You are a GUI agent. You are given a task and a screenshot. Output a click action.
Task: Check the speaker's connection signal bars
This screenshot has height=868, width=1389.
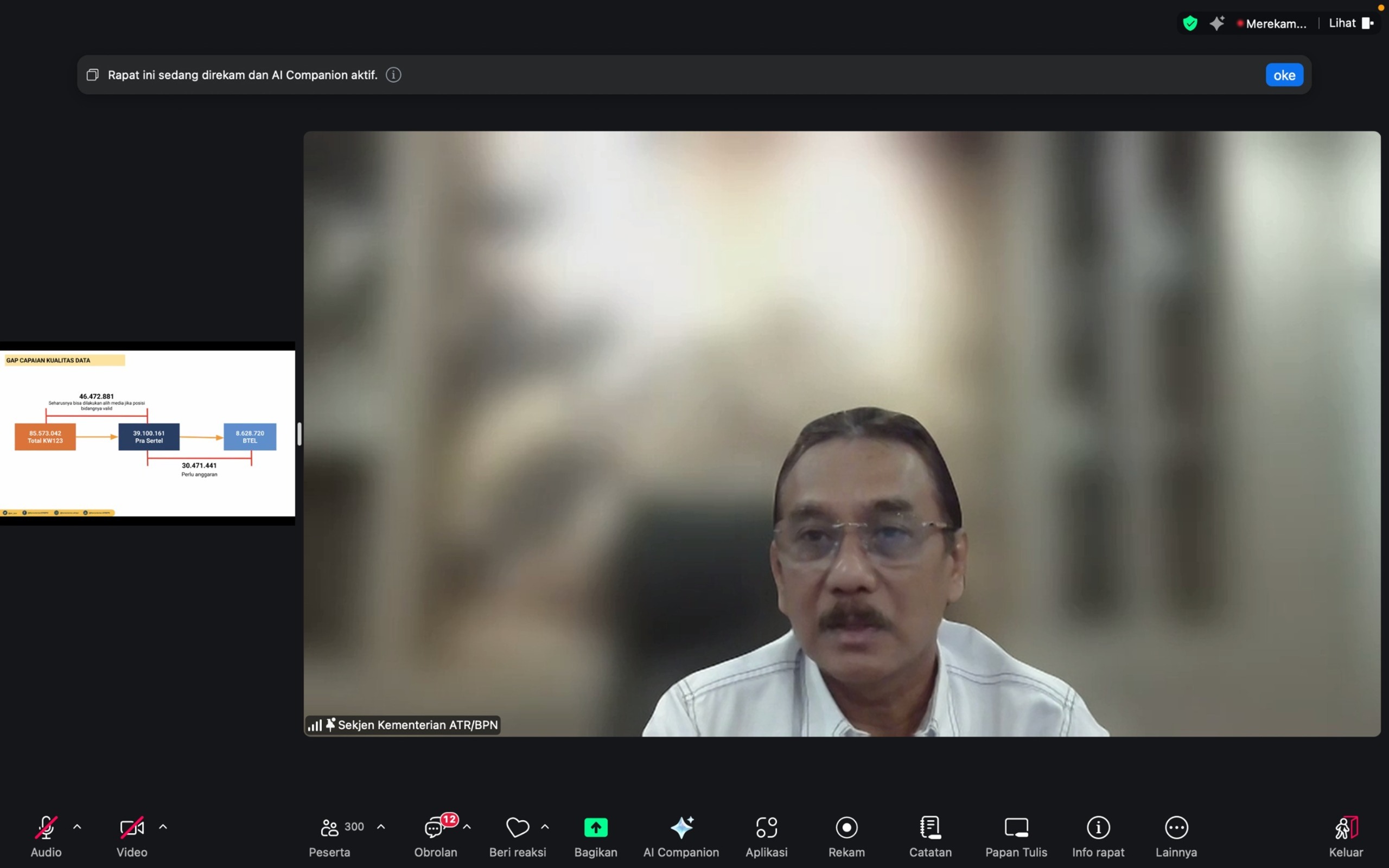(316, 724)
